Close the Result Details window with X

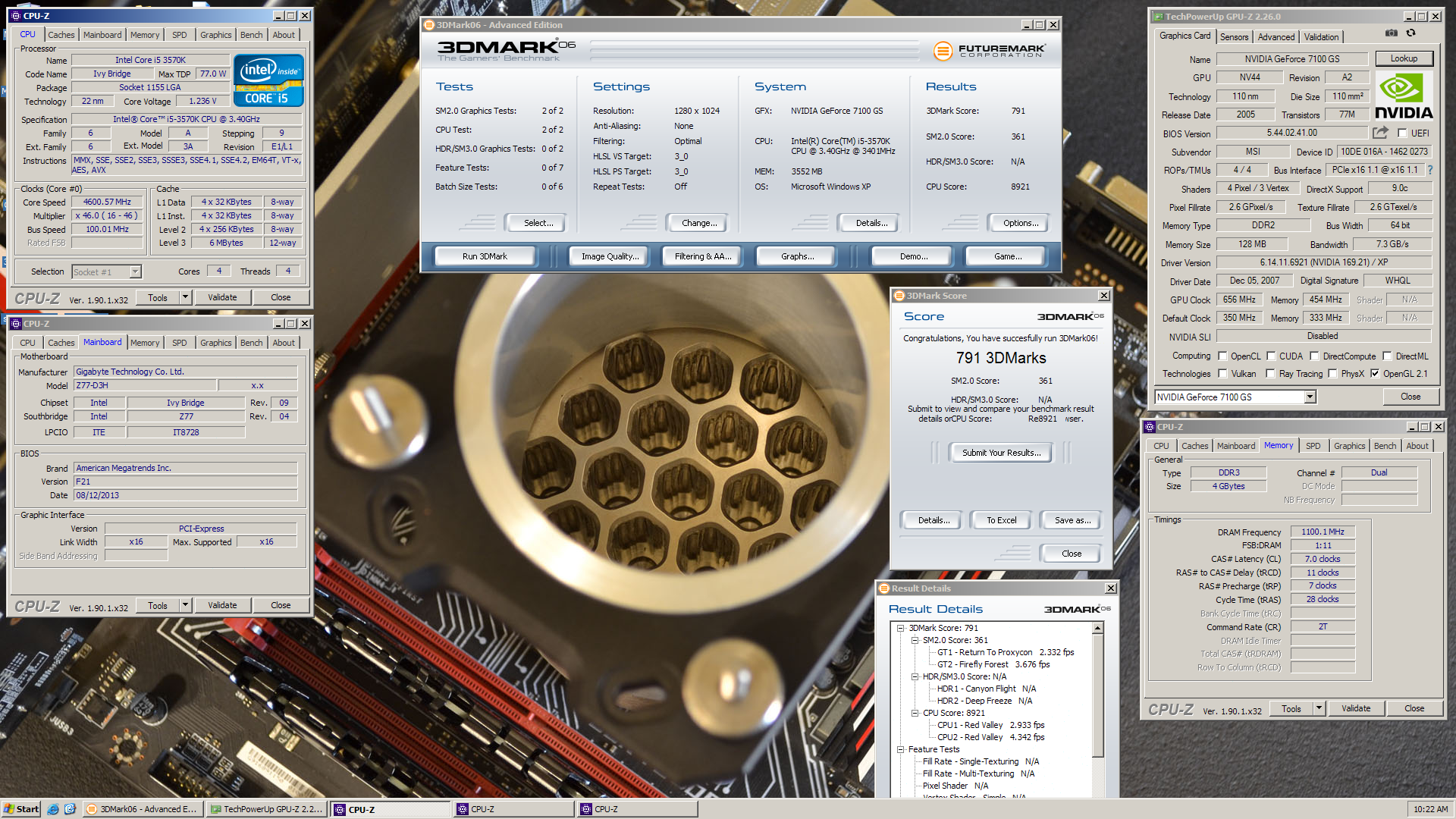click(1111, 588)
